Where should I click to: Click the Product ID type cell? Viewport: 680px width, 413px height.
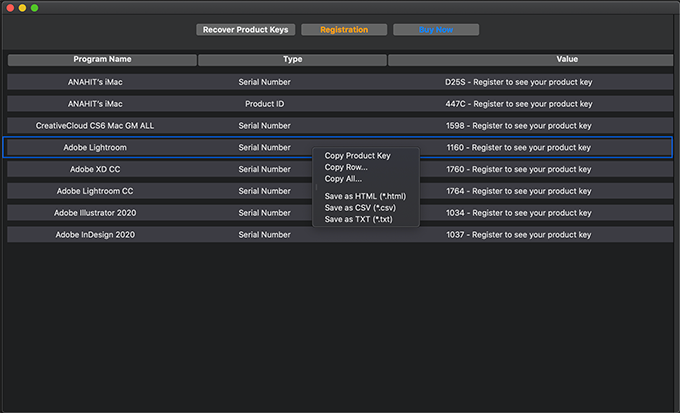tap(265, 104)
